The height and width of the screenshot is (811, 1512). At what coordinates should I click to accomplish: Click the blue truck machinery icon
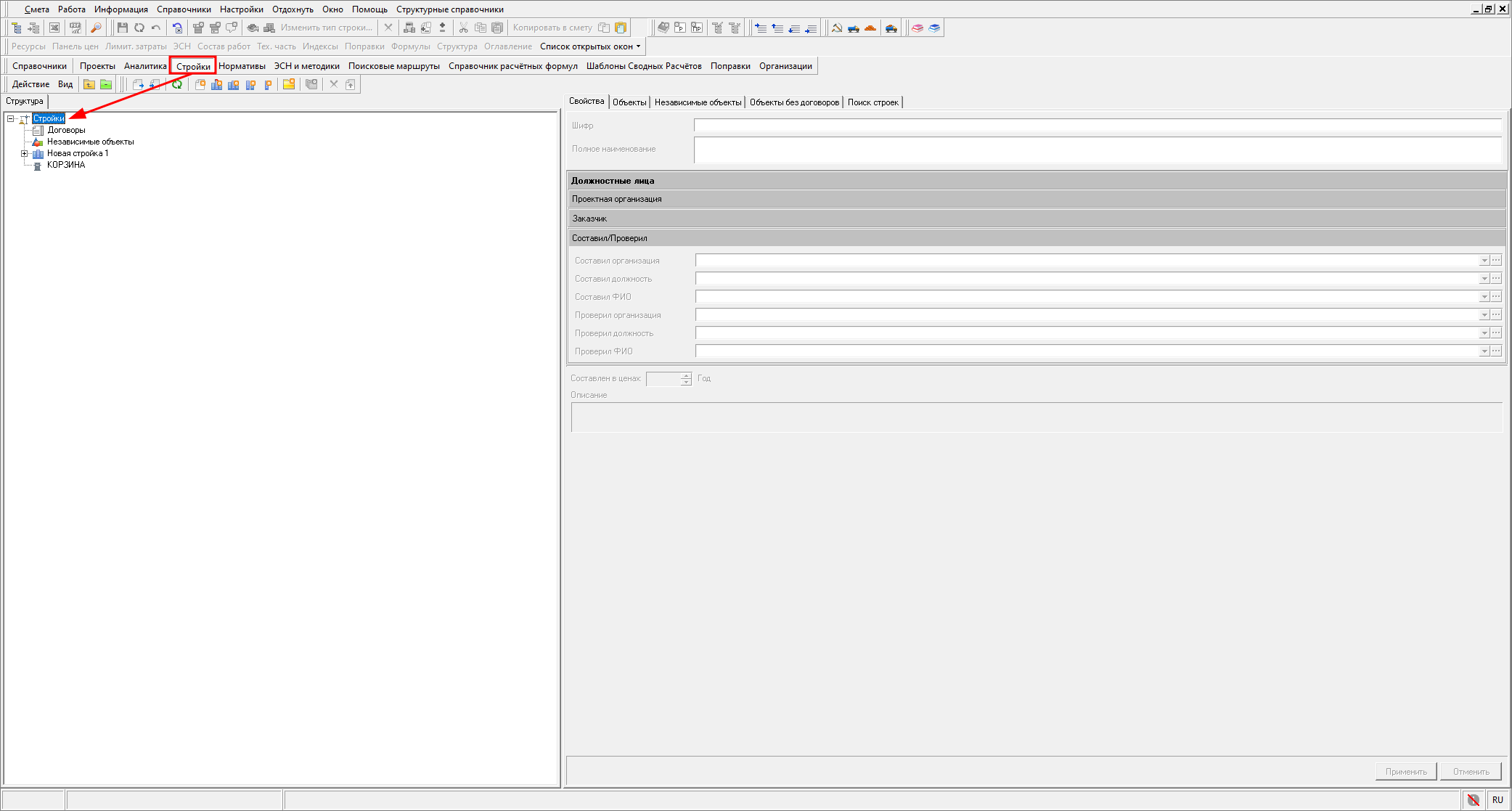coord(854,28)
